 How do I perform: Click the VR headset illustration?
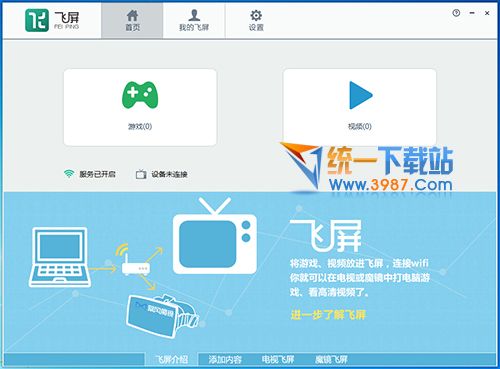tap(162, 316)
